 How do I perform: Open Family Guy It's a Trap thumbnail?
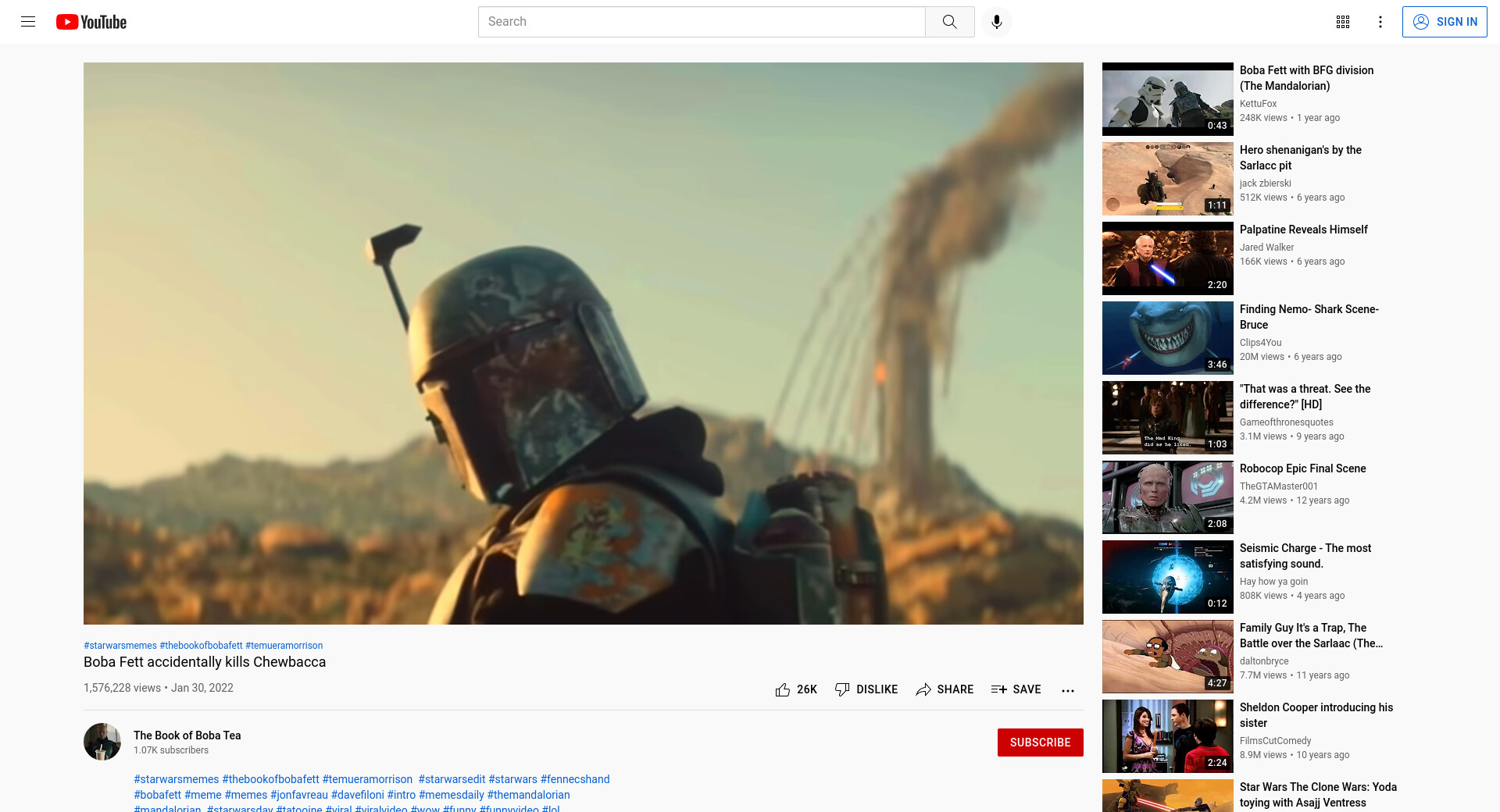(x=1168, y=657)
